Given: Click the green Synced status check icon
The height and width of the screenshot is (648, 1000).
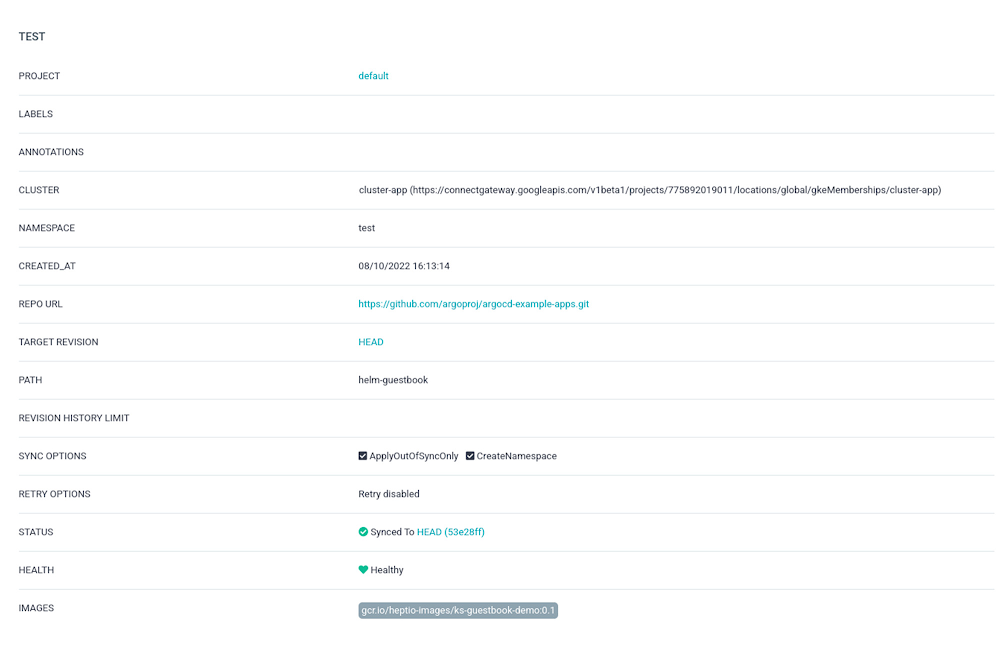Looking at the screenshot, I should tap(363, 532).
